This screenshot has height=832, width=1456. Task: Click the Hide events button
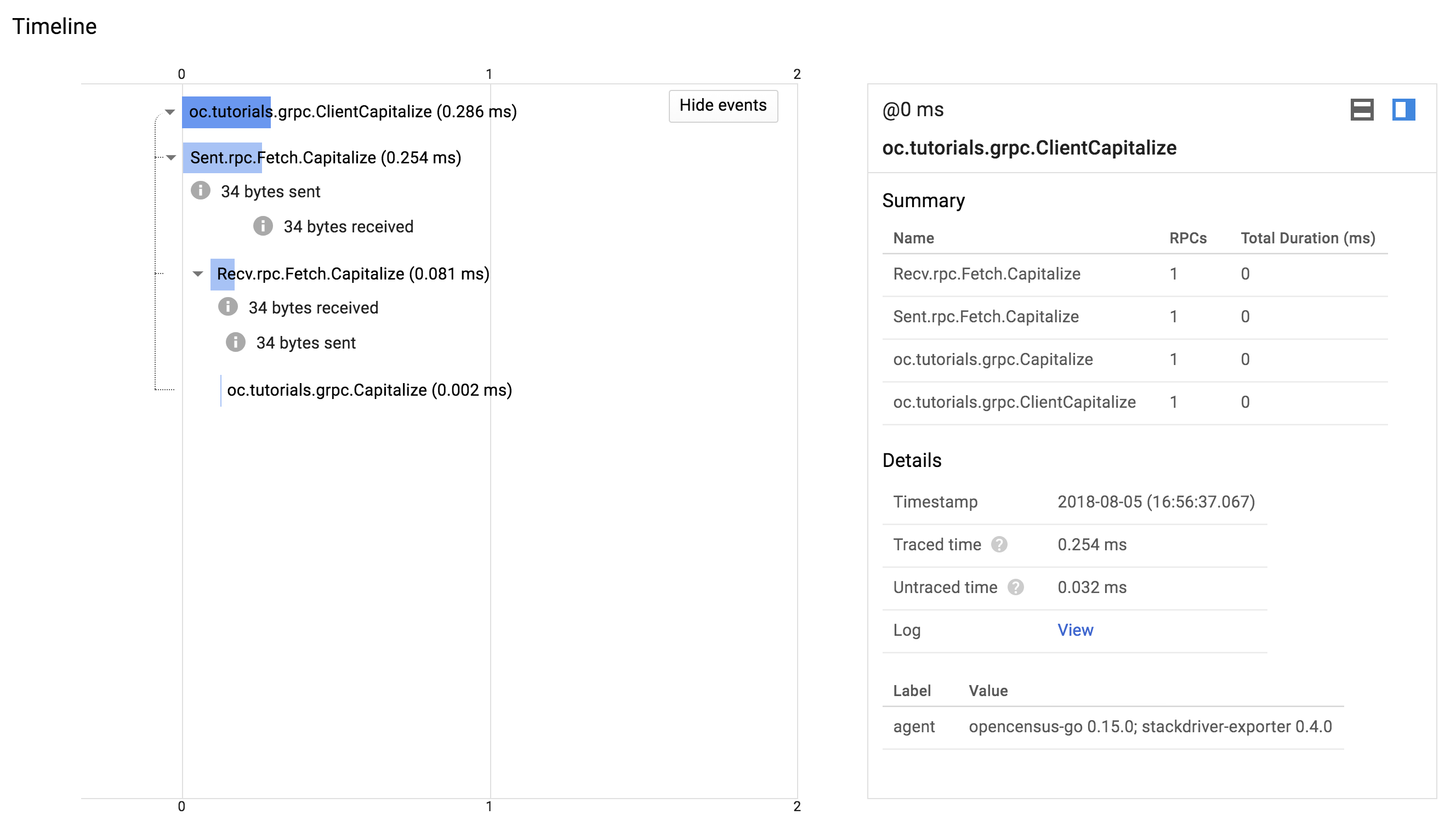pos(723,106)
